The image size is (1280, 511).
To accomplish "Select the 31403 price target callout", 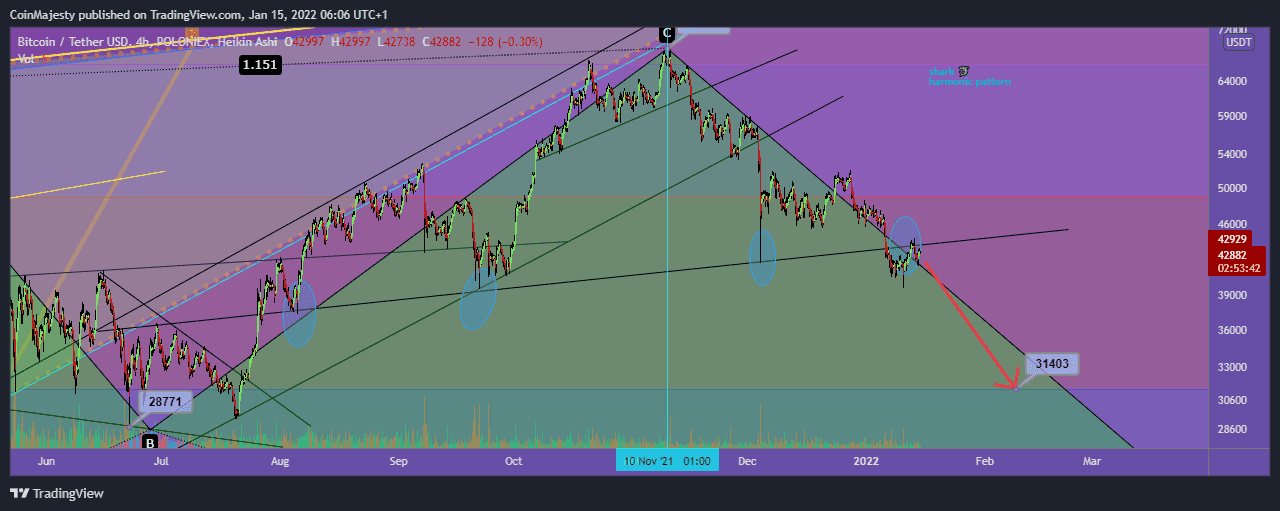I will (1052, 364).
